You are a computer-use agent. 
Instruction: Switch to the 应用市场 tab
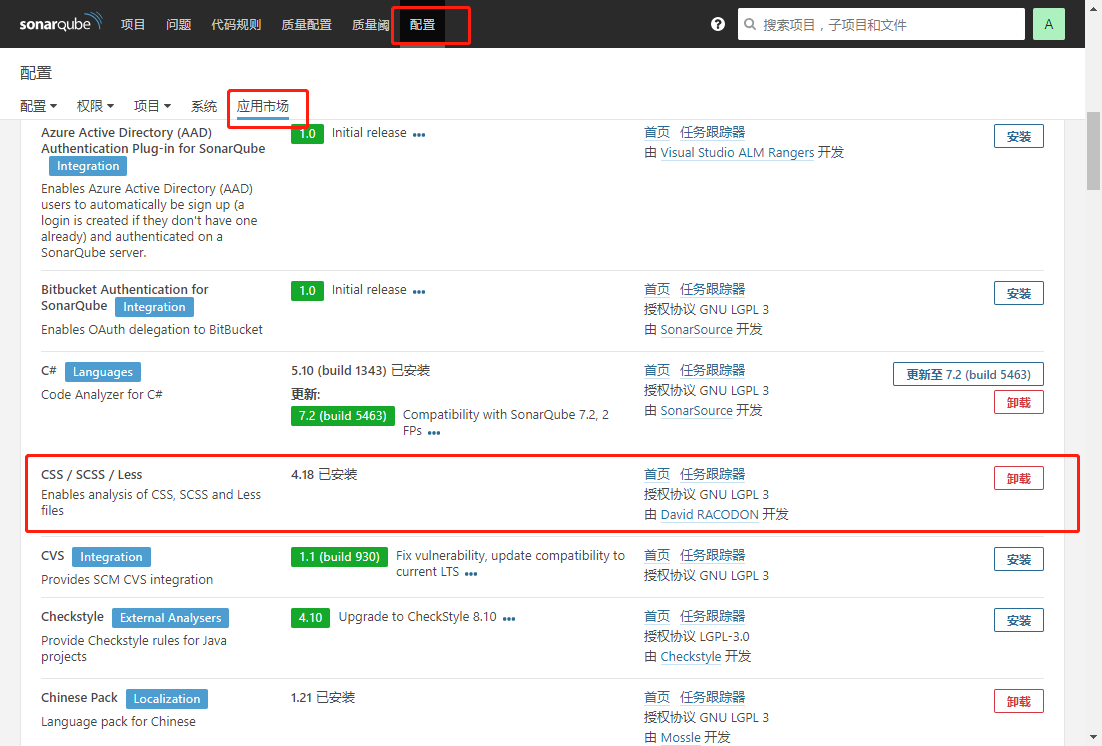pyautogui.click(x=263, y=106)
